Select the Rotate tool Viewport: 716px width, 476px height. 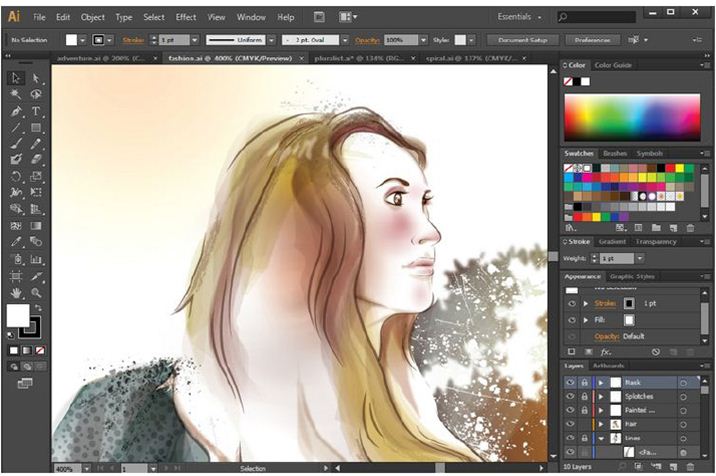16,176
